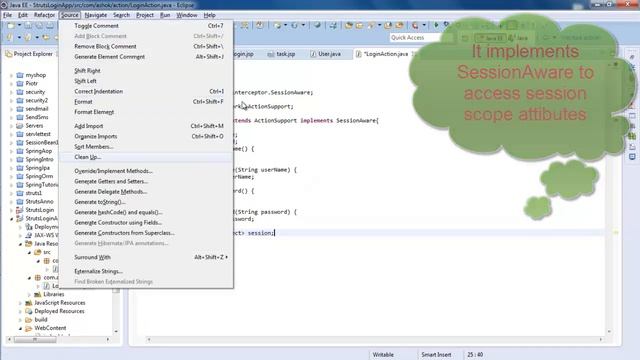This screenshot has width=640, height=360.
Task: Choose Generate Constructors from Superclass
Action: coord(146,233)
